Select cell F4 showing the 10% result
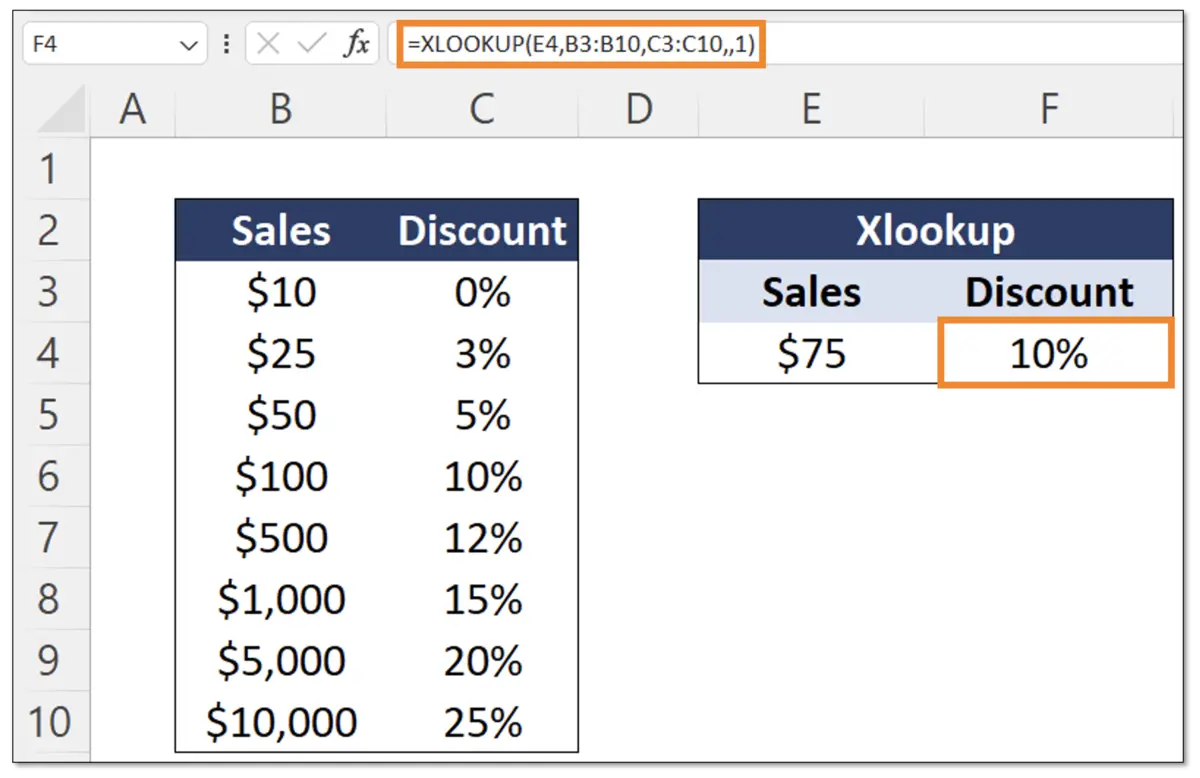 click(x=1048, y=353)
